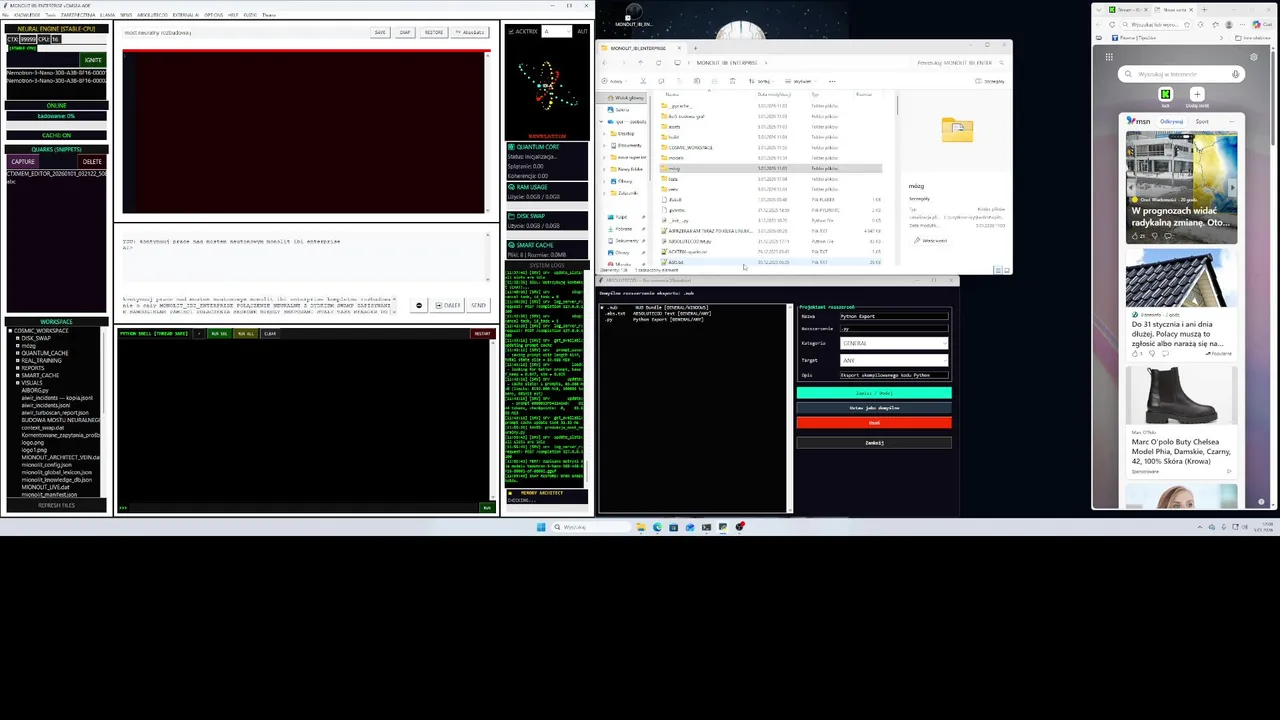This screenshot has height=720, width=1280.
Task: Click the red RESTART shell button
Action: point(483,334)
